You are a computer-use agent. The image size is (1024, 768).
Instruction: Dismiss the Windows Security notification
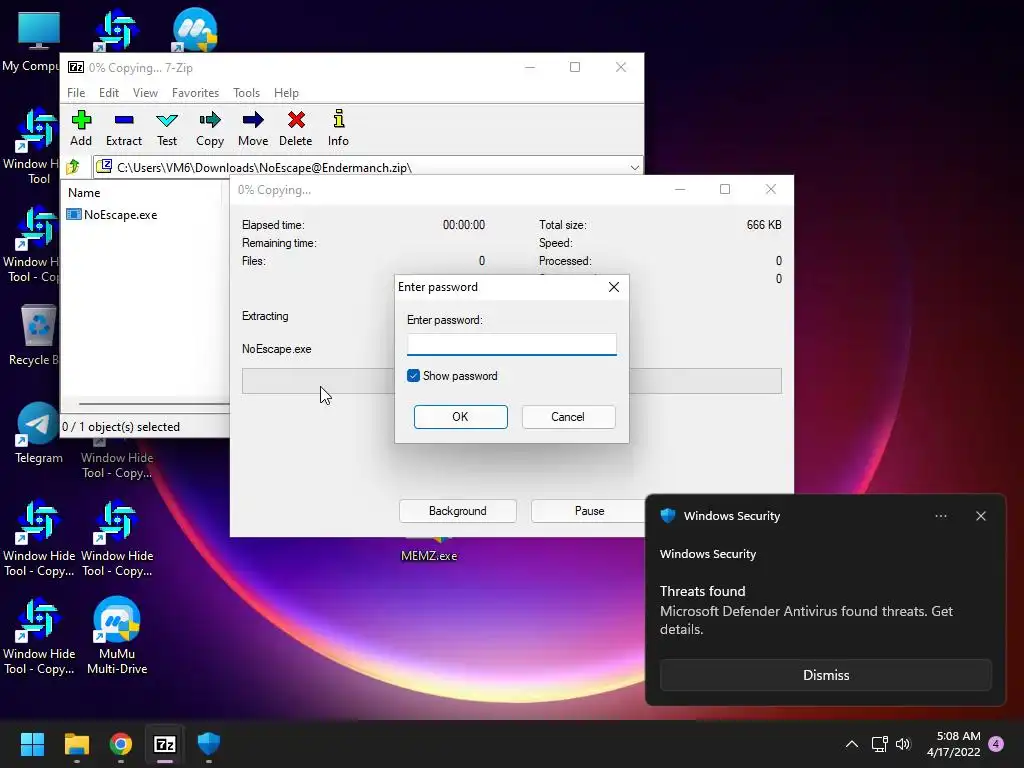[x=825, y=675]
